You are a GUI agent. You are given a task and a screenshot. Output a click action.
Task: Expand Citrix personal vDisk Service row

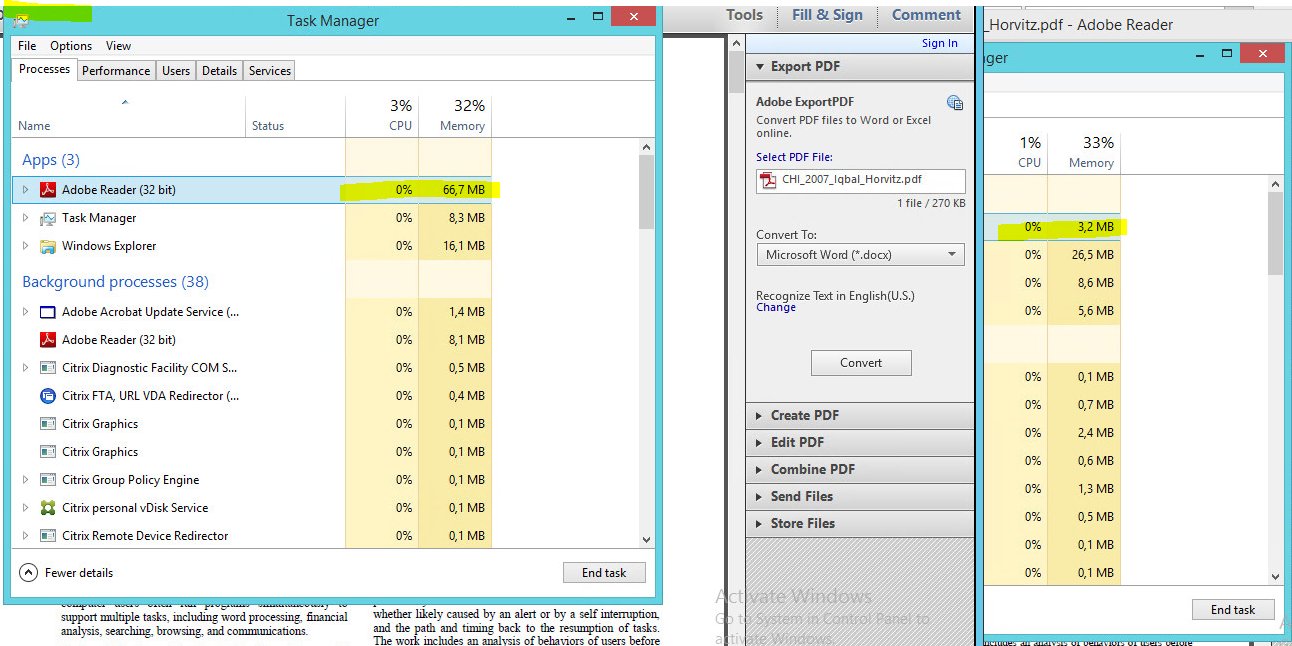click(x=26, y=508)
